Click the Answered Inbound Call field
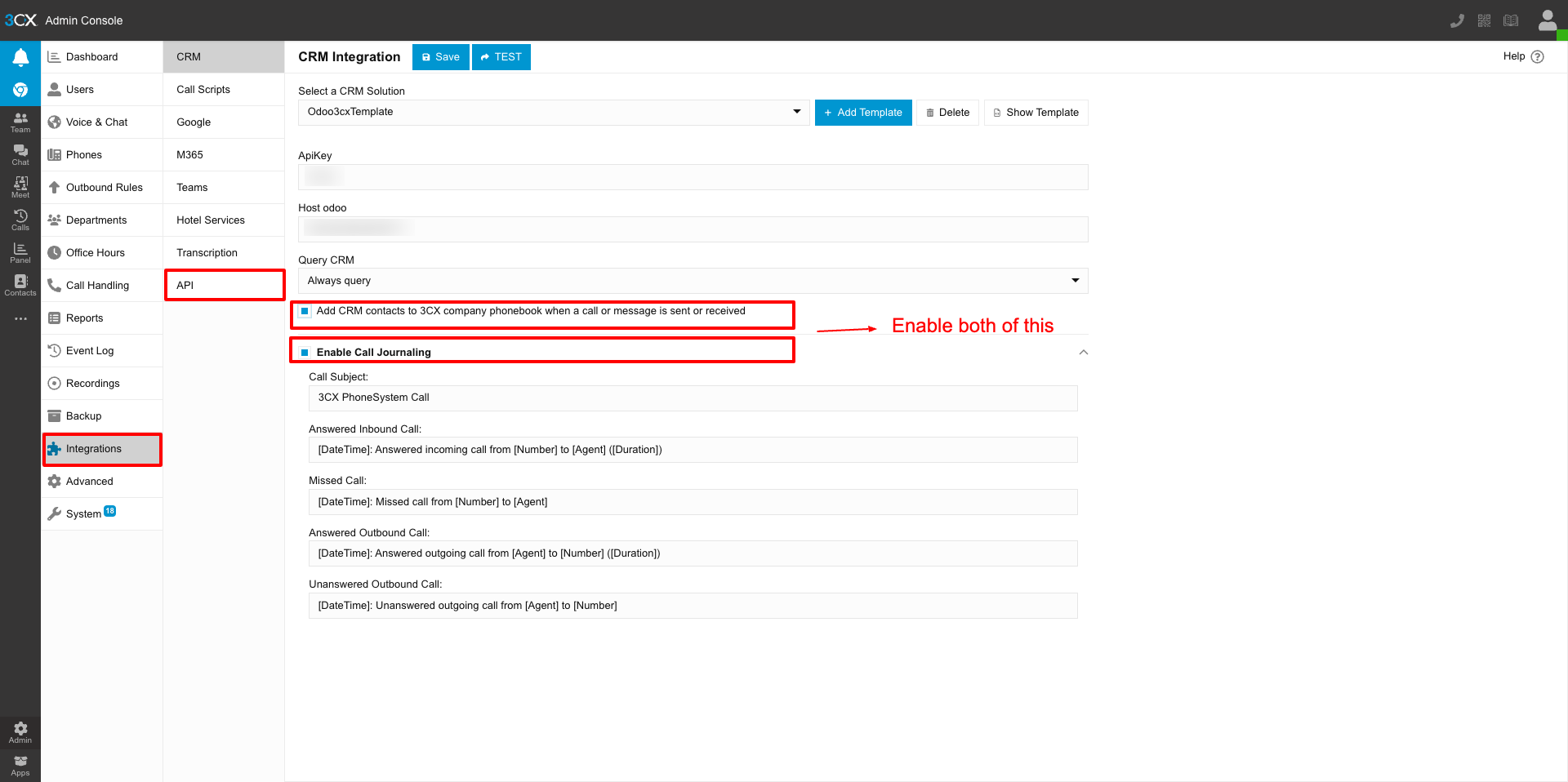The height and width of the screenshot is (782, 1568). coord(693,450)
